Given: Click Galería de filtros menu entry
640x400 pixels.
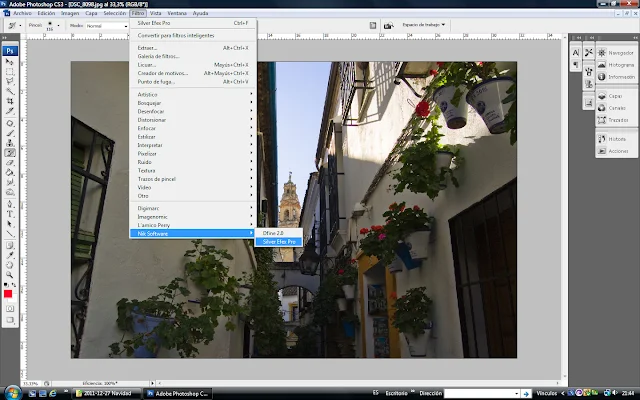Looking at the screenshot, I should point(193,56).
